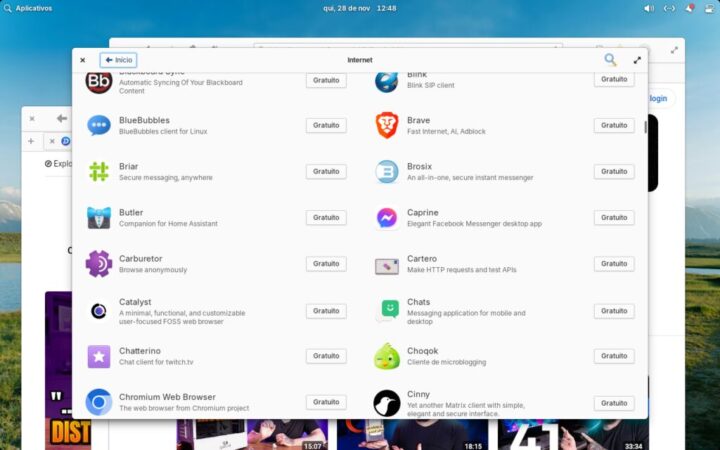The height and width of the screenshot is (450, 720).
Task: Click the Cartero app icon
Action: tap(387, 266)
